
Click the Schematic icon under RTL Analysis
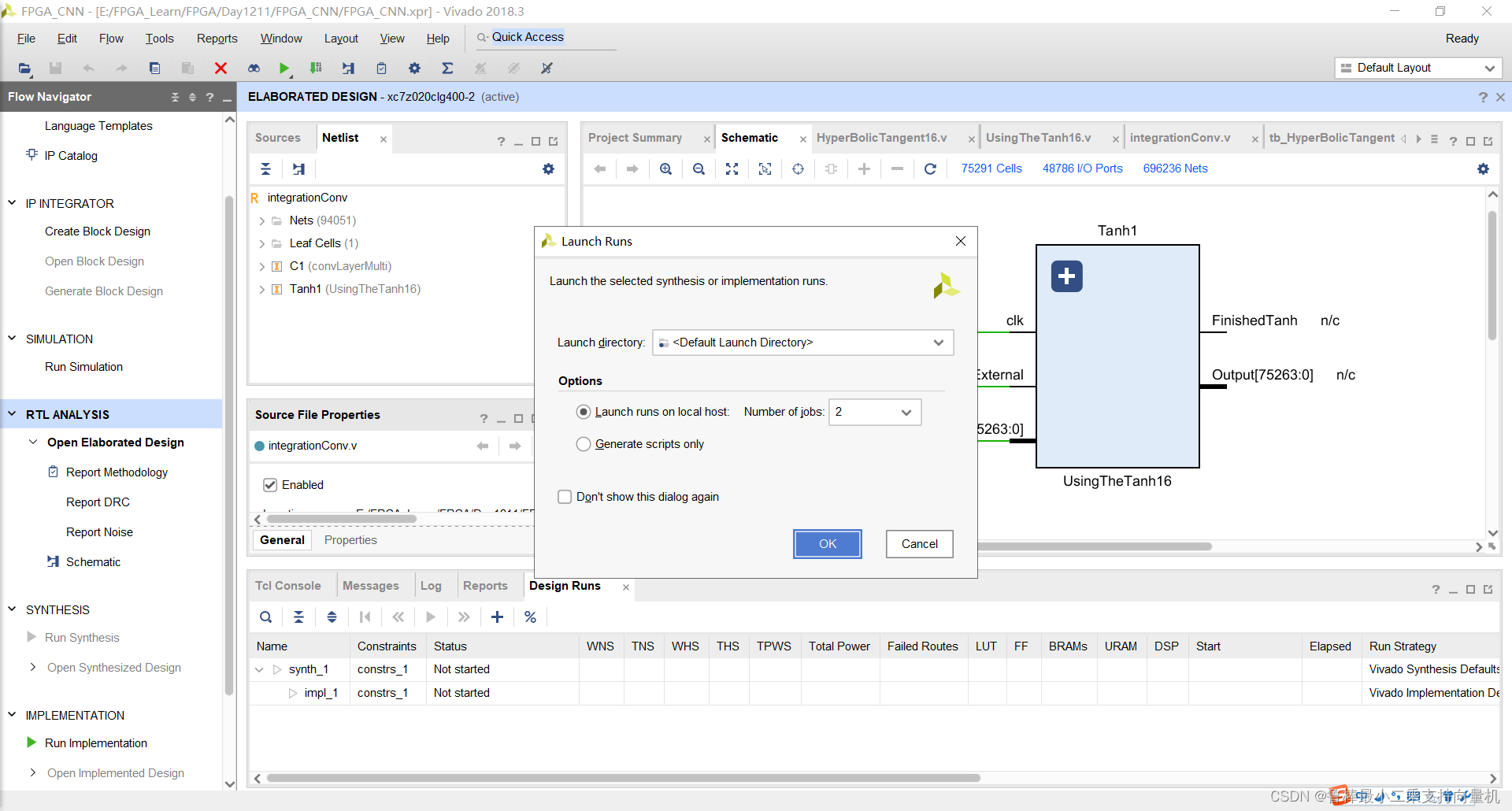(x=53, y=561)
